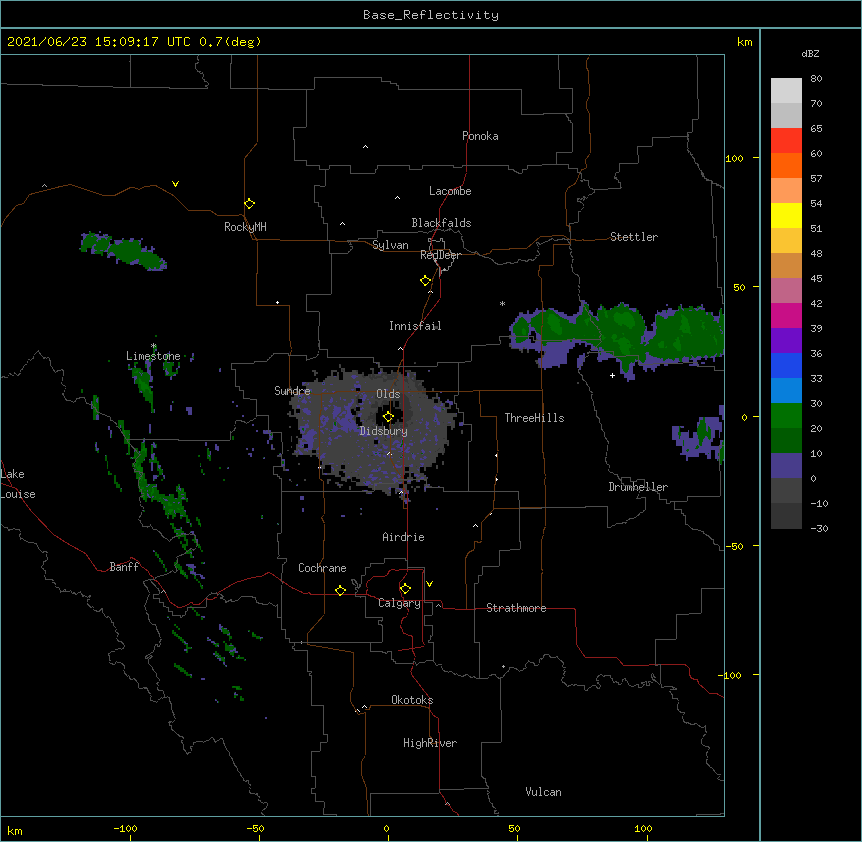Click the green 20-30 dBZ legend swatch
862x842 pixels.
coord(786,416)
